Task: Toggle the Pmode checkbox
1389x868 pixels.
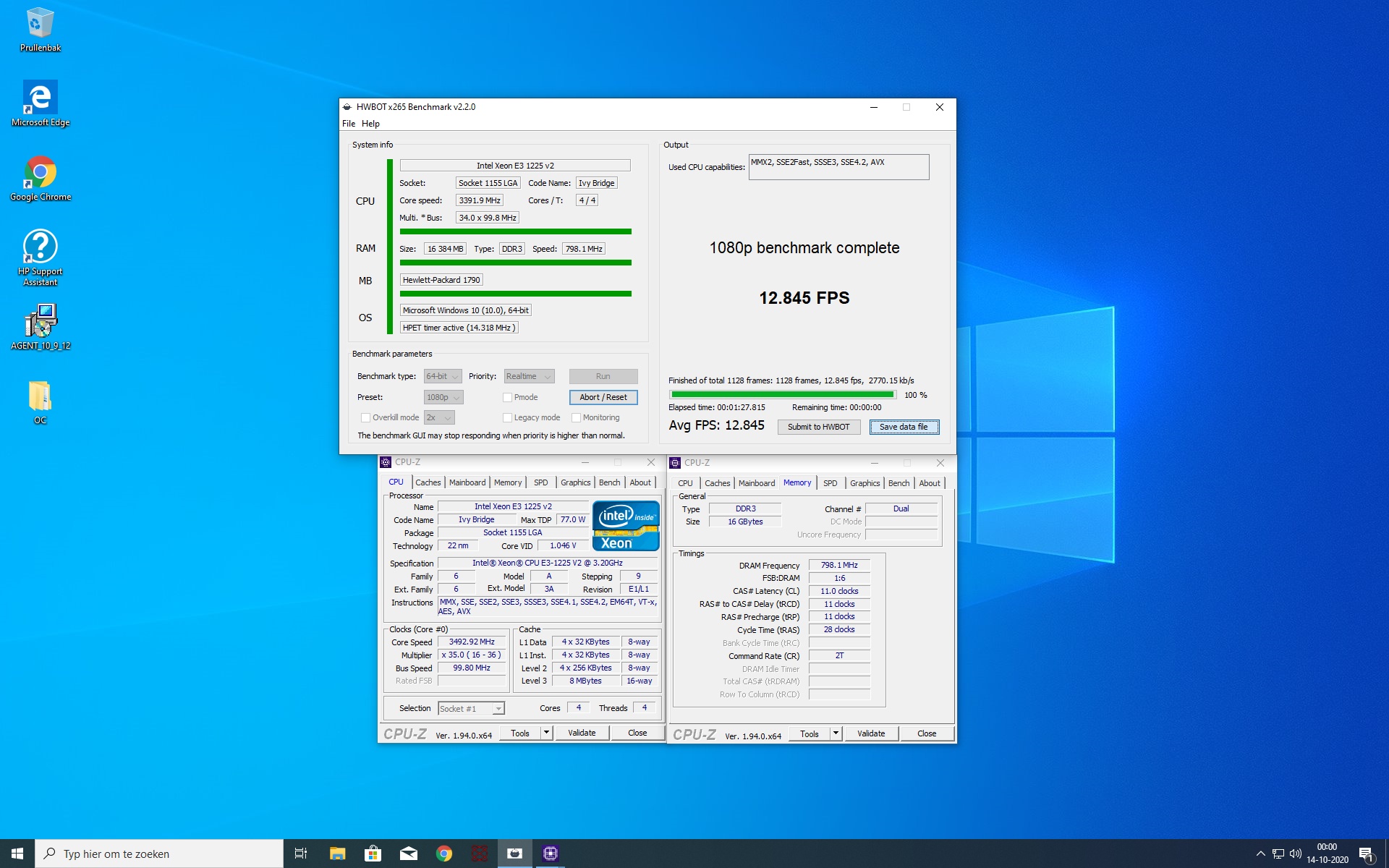Action: pos(507,397)
